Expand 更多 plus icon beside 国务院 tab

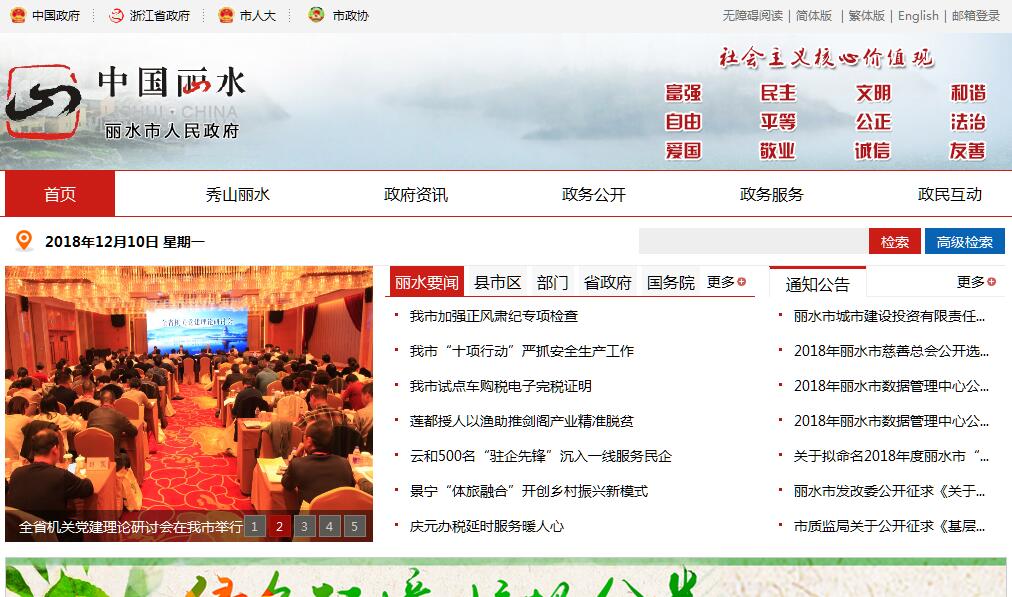[x=741, y=282]
